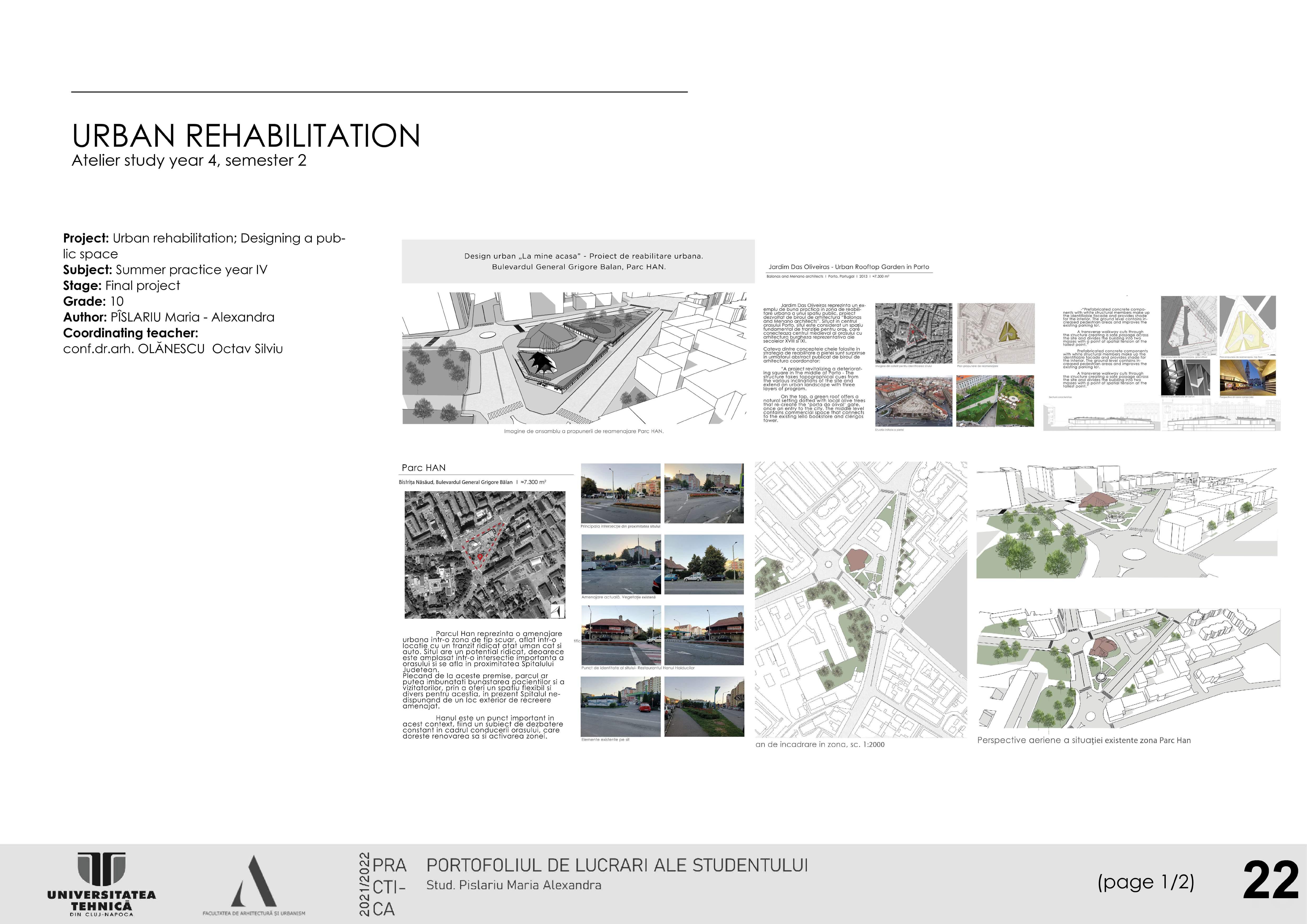Select the Hanul Haiducilor restaurant photo

pos(621,635)
